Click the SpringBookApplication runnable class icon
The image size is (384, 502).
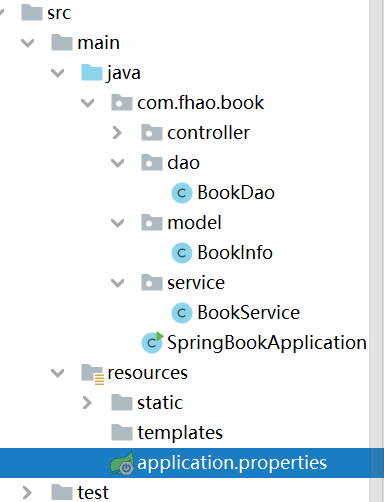[152, 342]
